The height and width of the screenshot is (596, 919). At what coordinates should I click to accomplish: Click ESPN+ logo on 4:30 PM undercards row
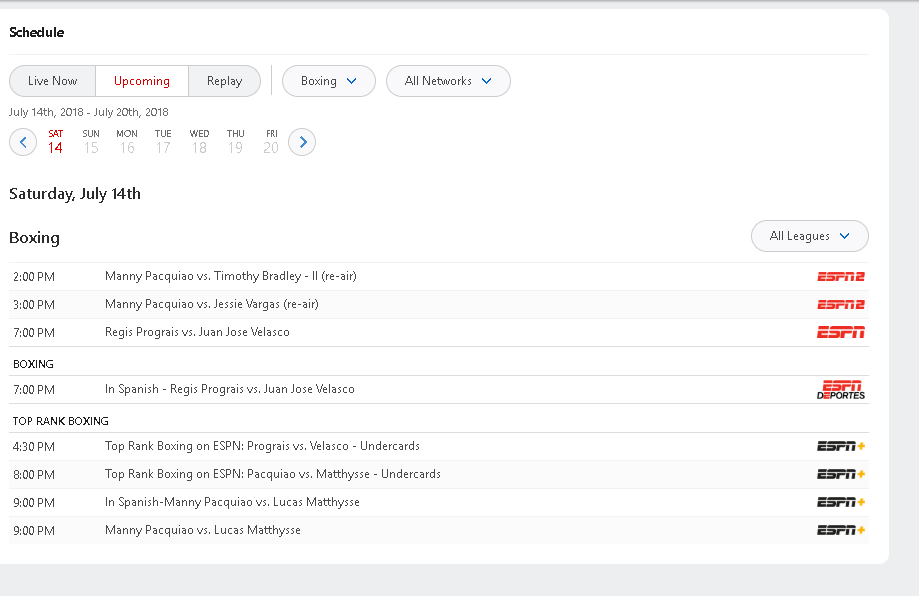tap(840, 447)
